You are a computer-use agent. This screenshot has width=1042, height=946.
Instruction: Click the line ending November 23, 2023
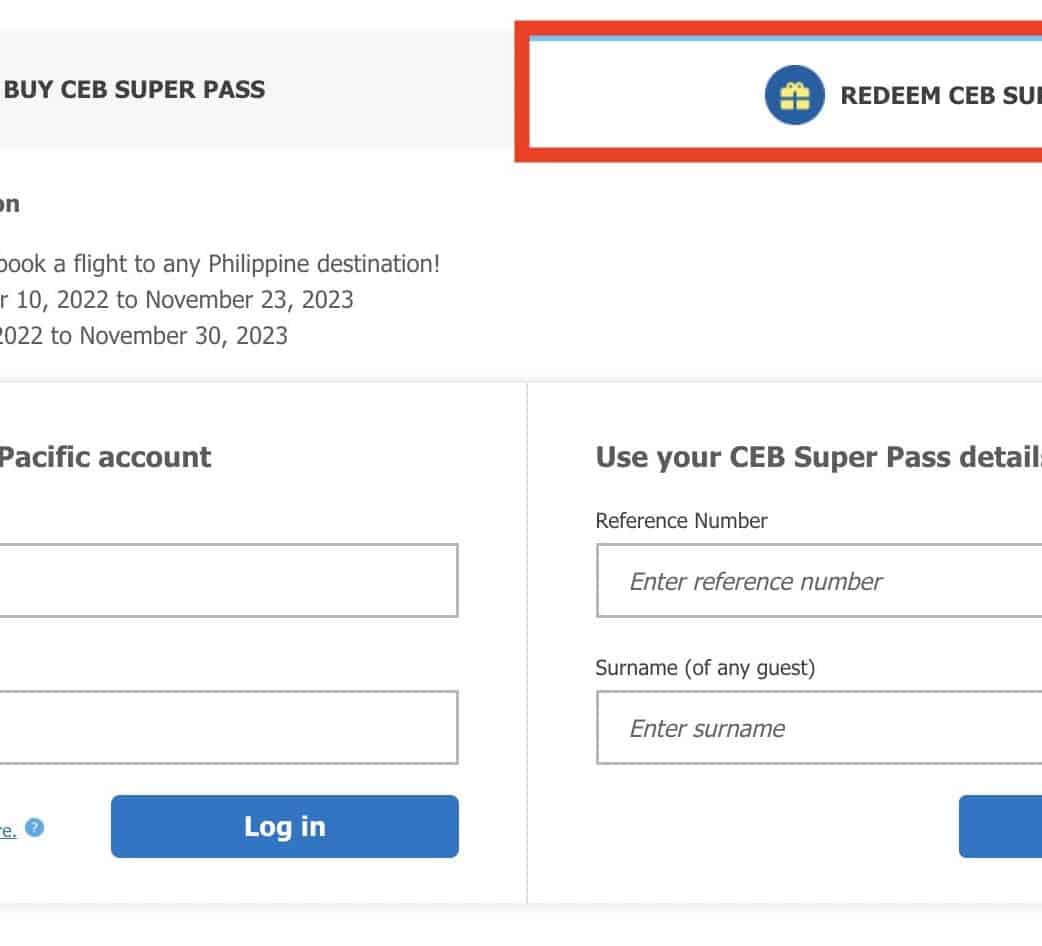[176, 299]
